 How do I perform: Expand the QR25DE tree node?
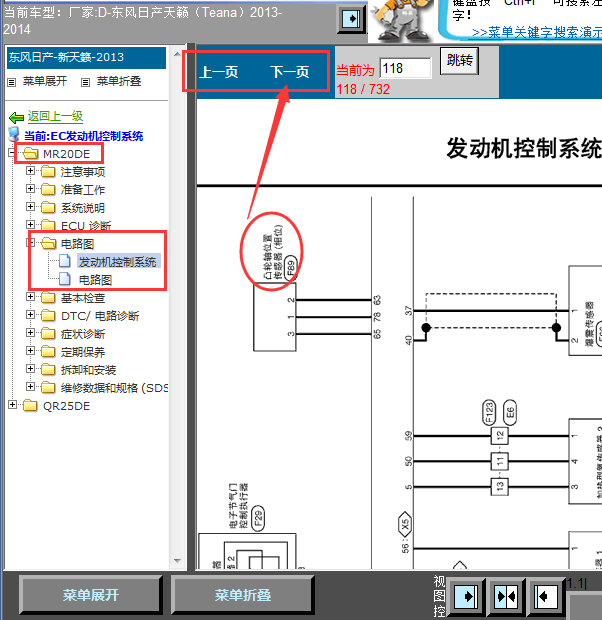(13, 405)
